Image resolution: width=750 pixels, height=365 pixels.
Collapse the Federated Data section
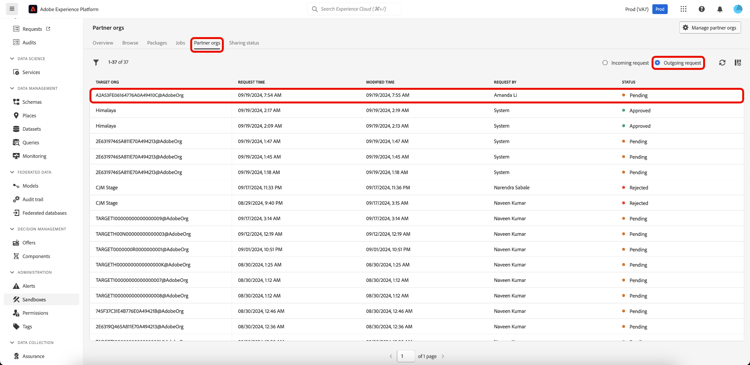point(12,172)
